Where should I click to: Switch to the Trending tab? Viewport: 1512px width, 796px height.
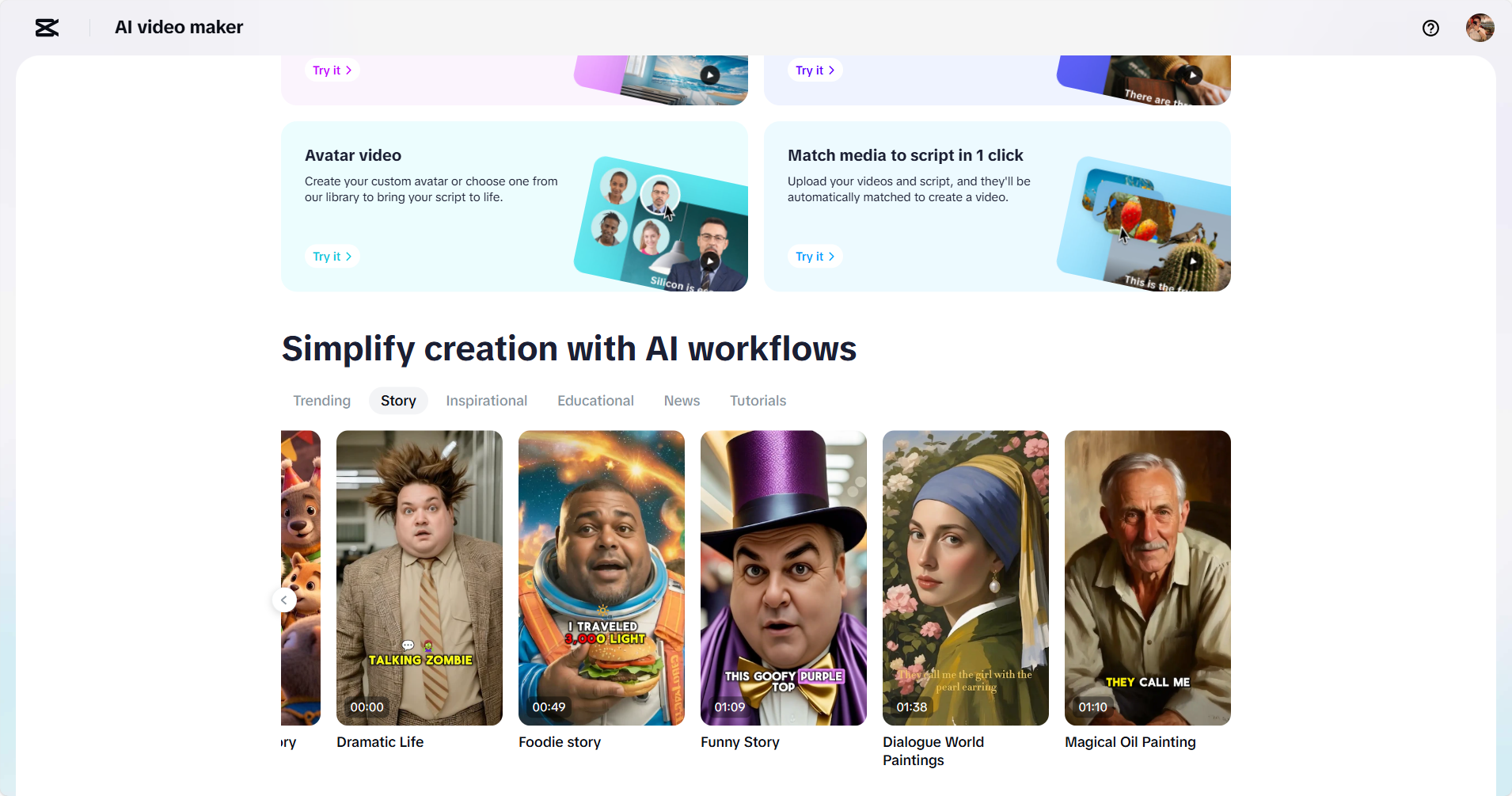(321, 401)
